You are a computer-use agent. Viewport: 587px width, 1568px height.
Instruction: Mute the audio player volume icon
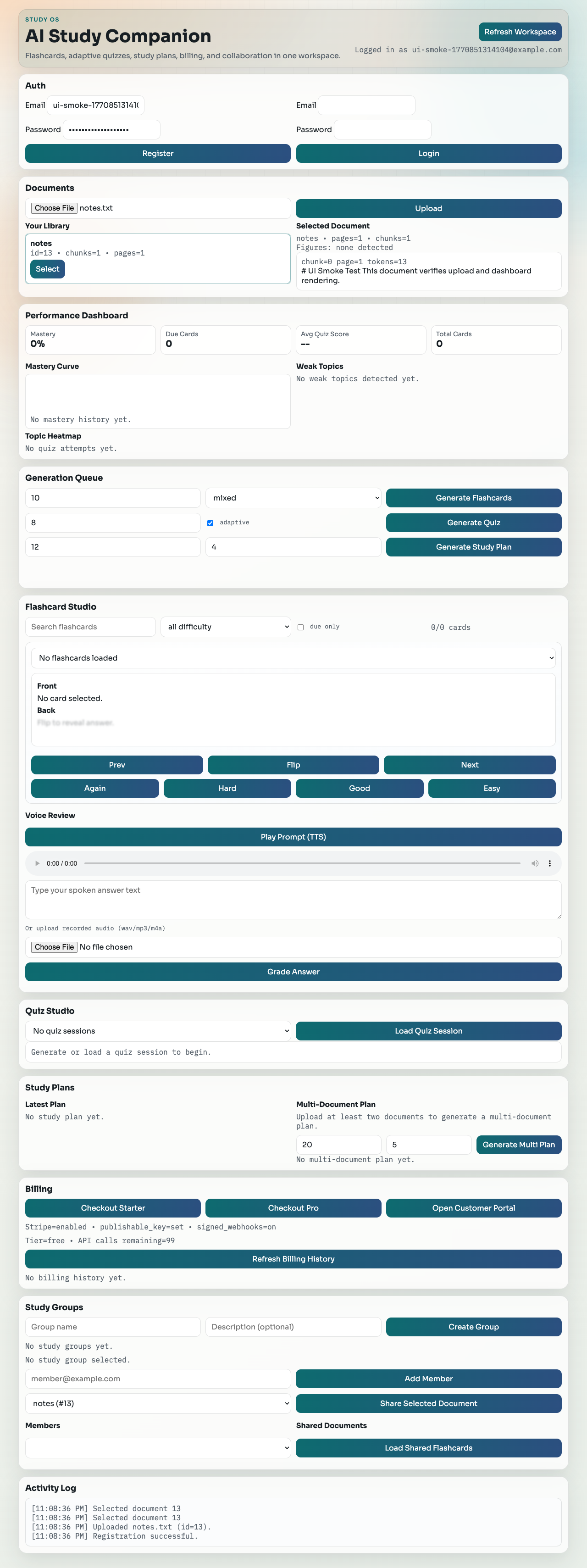point(535,863)
